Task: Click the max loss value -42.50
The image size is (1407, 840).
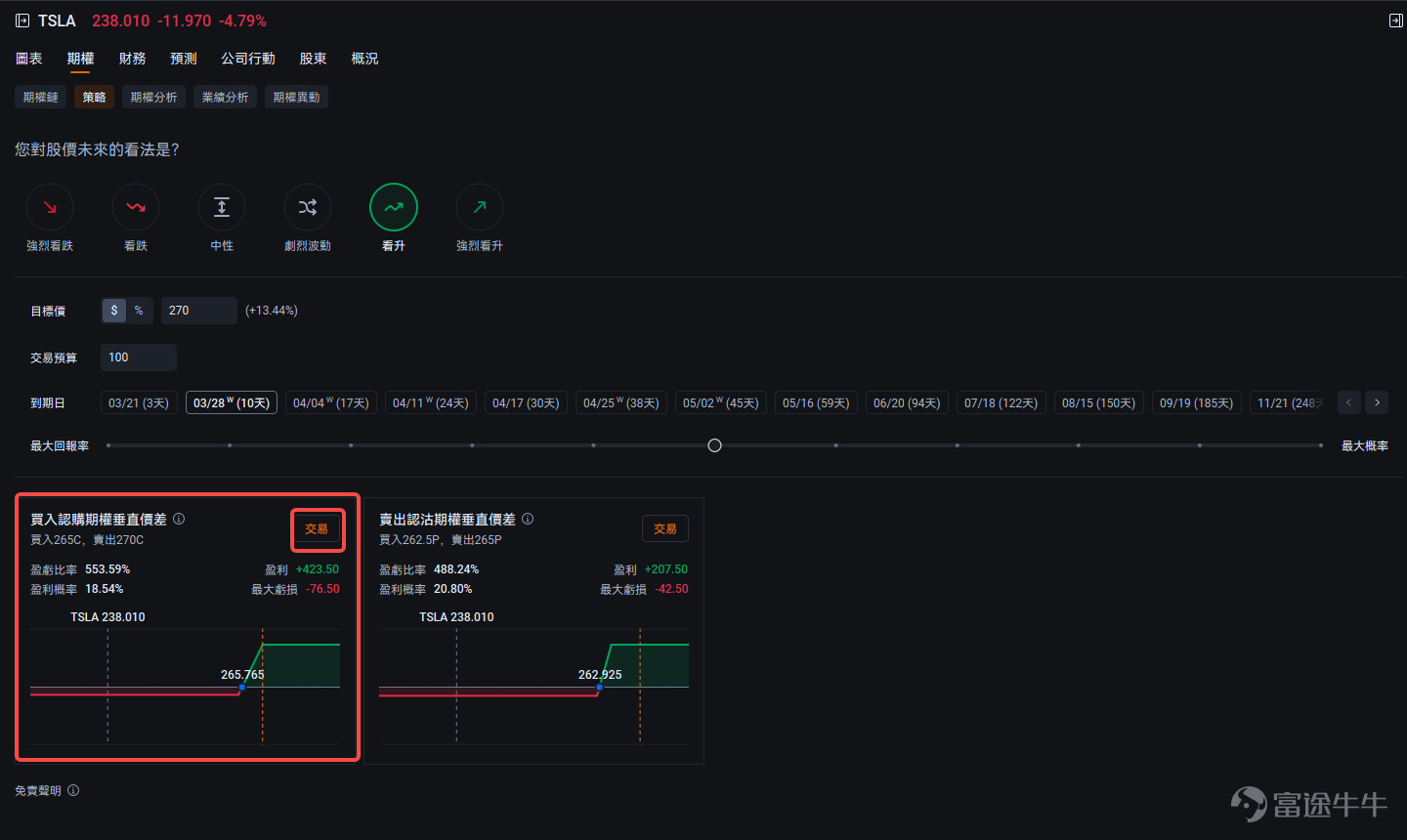Action: tap(671, 589)
